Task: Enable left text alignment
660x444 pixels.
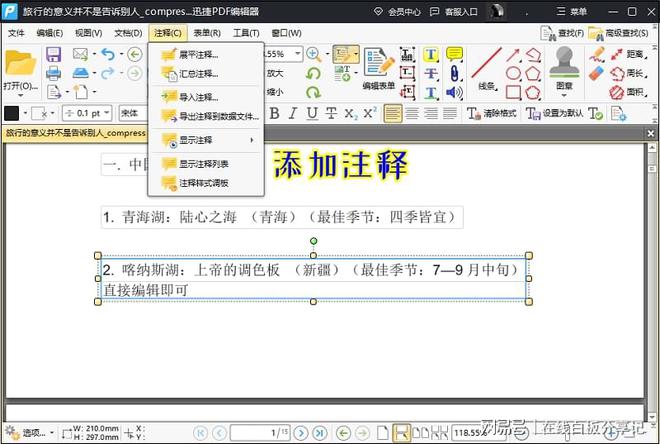Action: click(x=393, y=113)
